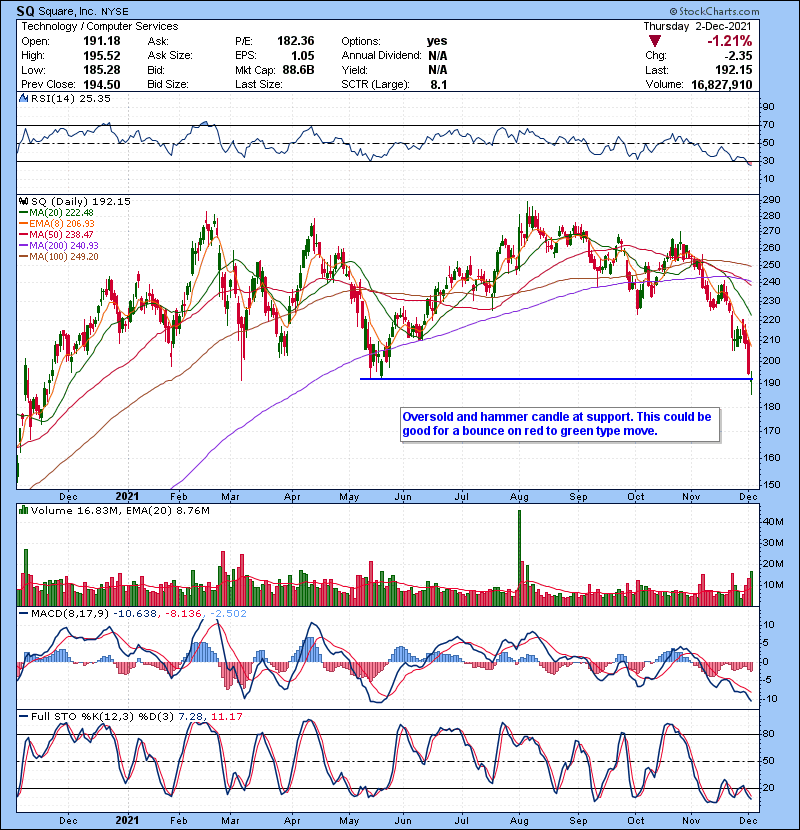Image resolution: width=800 pixels, height=830 pixels.
Task: Select the Chg value -2.35
Action: pos(738,56)
